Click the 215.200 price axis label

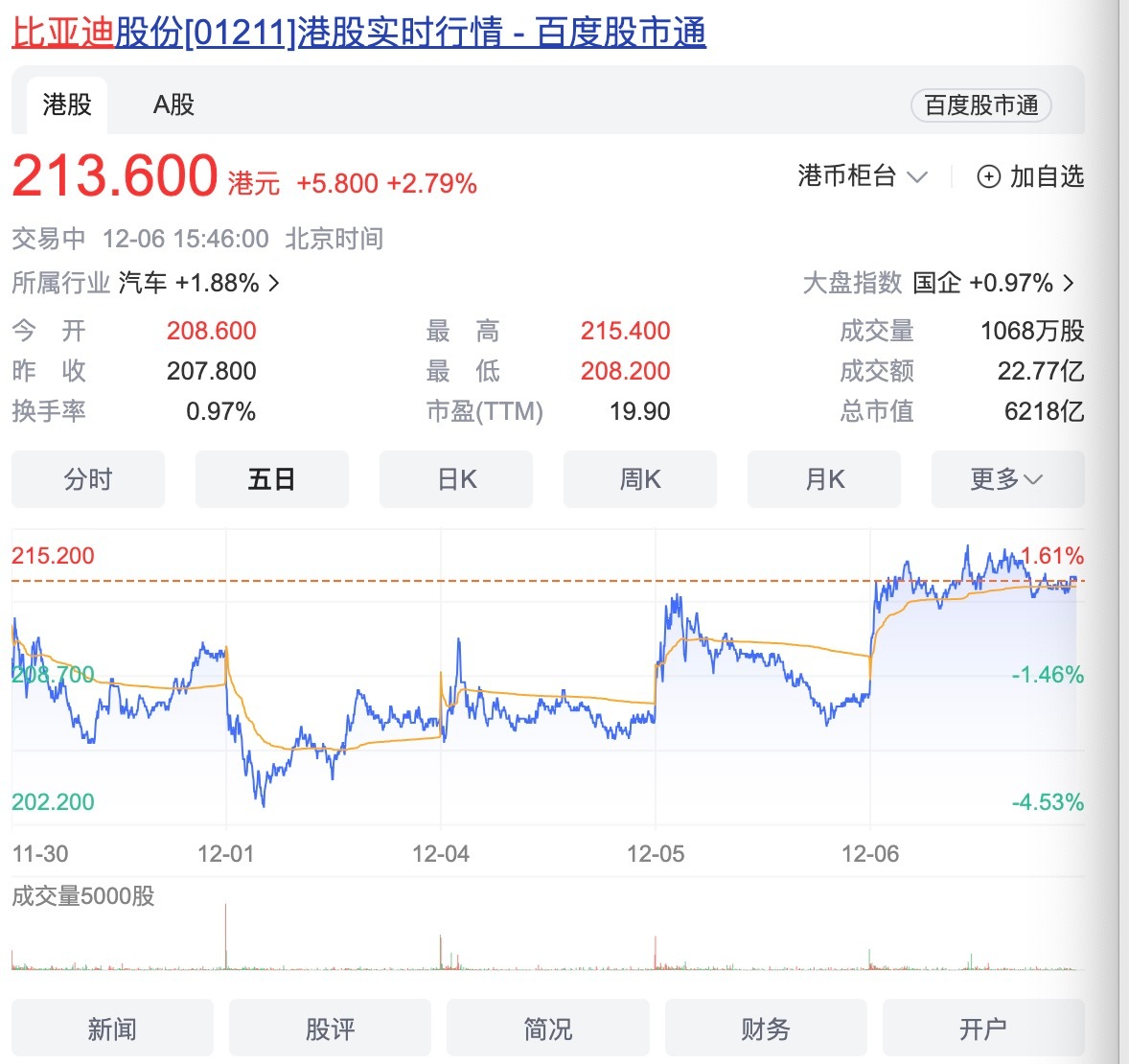click(x=54, y=555)
